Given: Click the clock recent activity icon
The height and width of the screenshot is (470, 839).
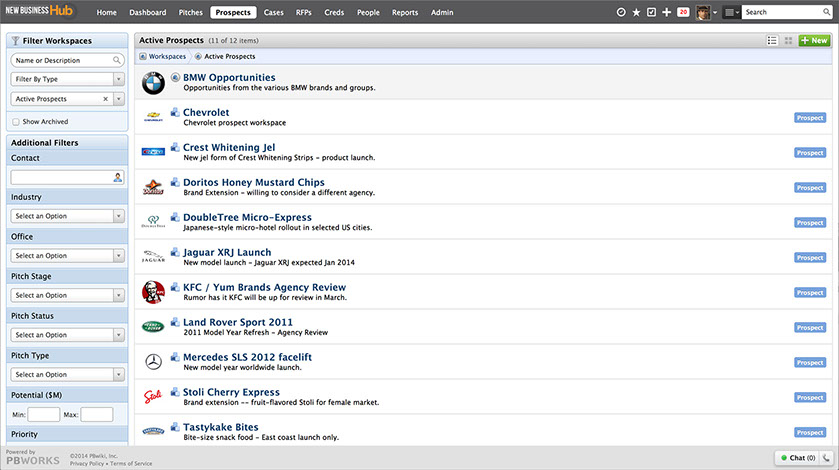Looking at the screenshot, I should [621, 12].
